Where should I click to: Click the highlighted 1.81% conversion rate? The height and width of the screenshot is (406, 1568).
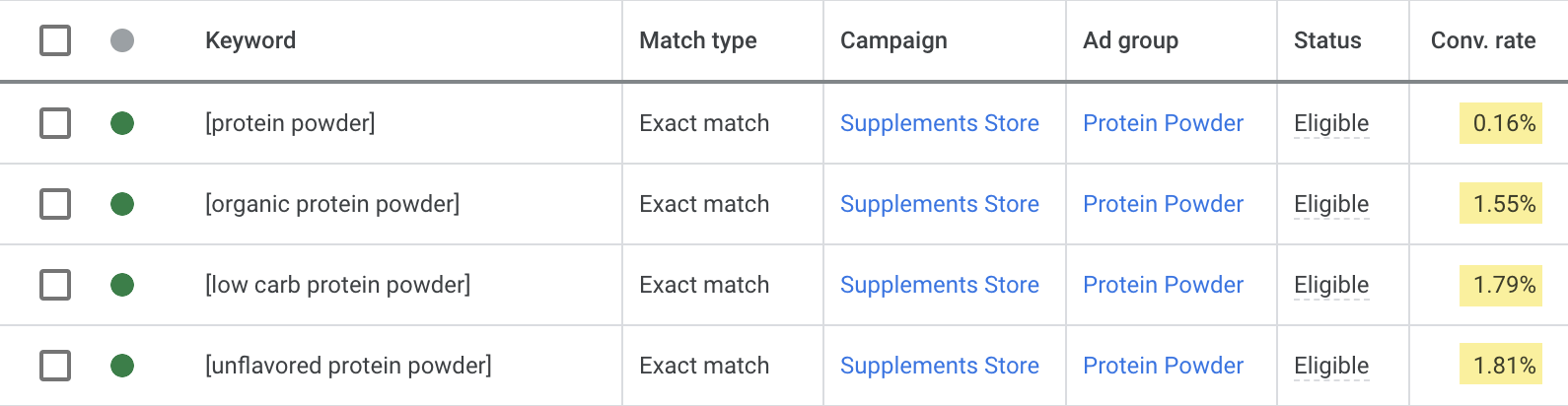(x=1504, y=366)
